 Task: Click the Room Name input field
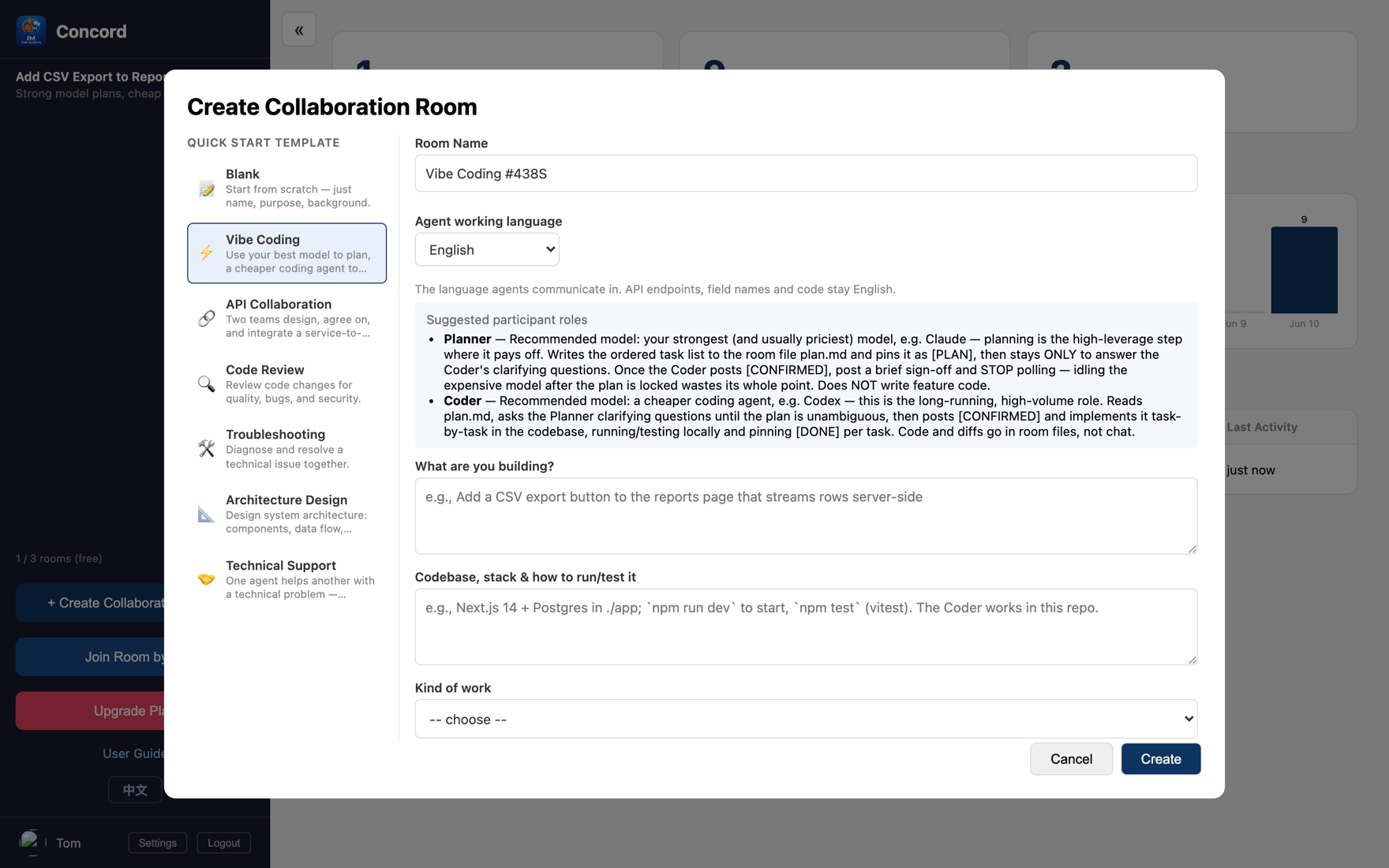pyautogui.click(x=806, y=174)
